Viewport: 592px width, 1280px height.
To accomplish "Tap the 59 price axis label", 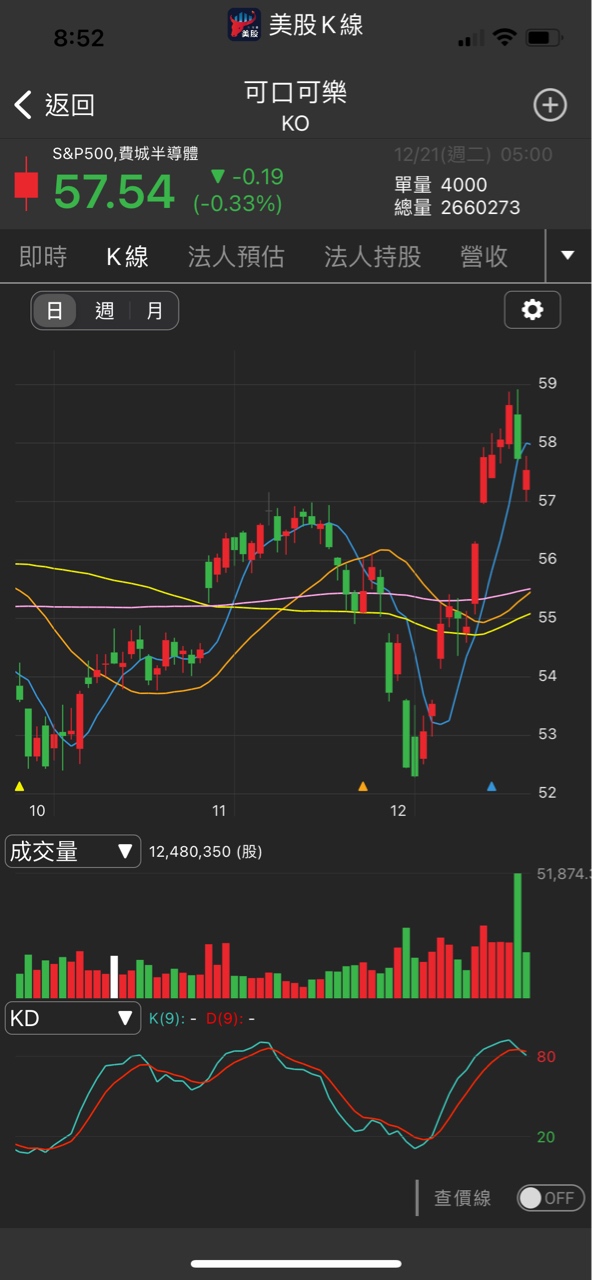I will [x=548, y=383].
